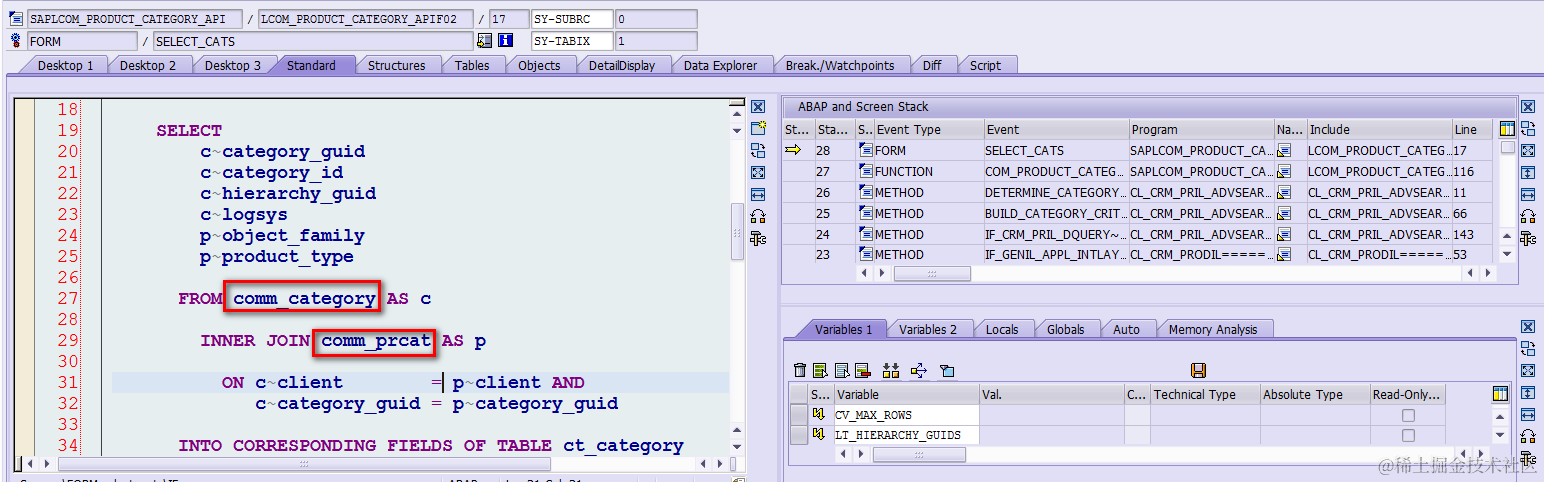Click the navigate icon after SELECT_CATS field
1544x482 pixels.
[x=485, y=41]
